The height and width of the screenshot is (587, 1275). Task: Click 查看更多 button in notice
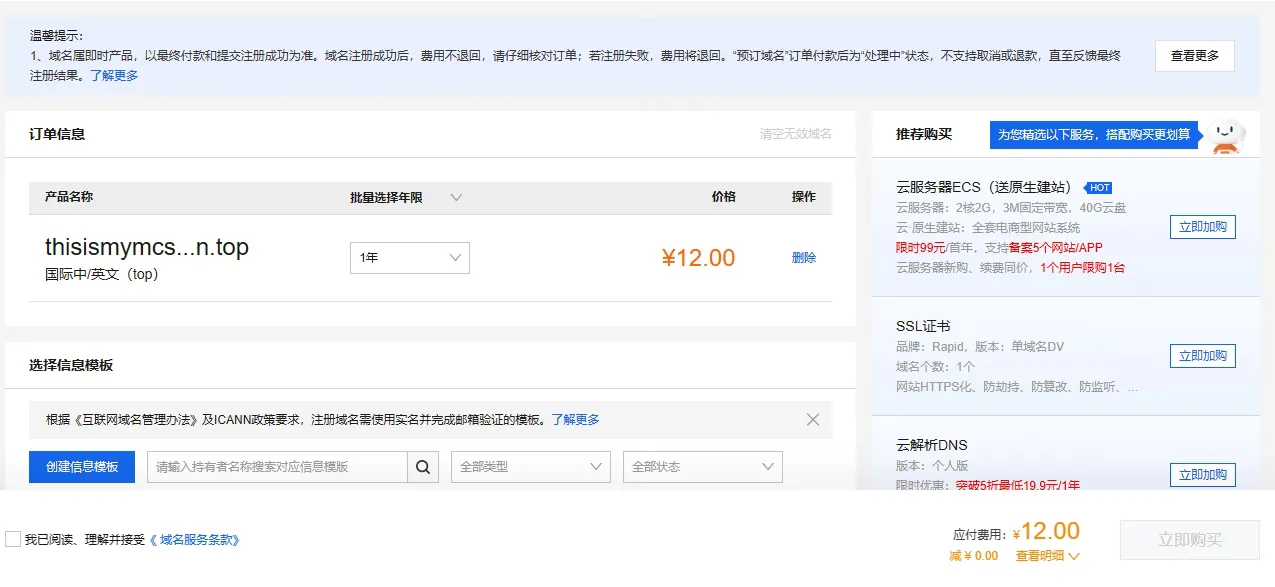pyautogui.click(x=1194, y=56)
